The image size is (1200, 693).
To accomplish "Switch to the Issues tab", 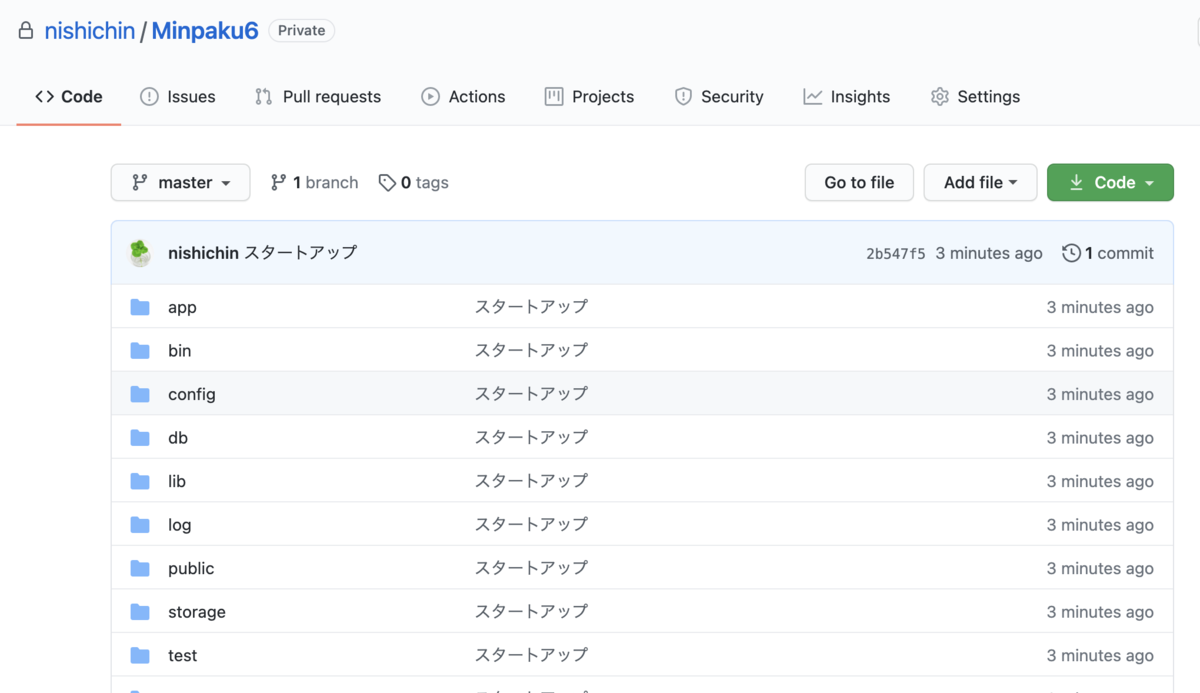I will [178, 97].
